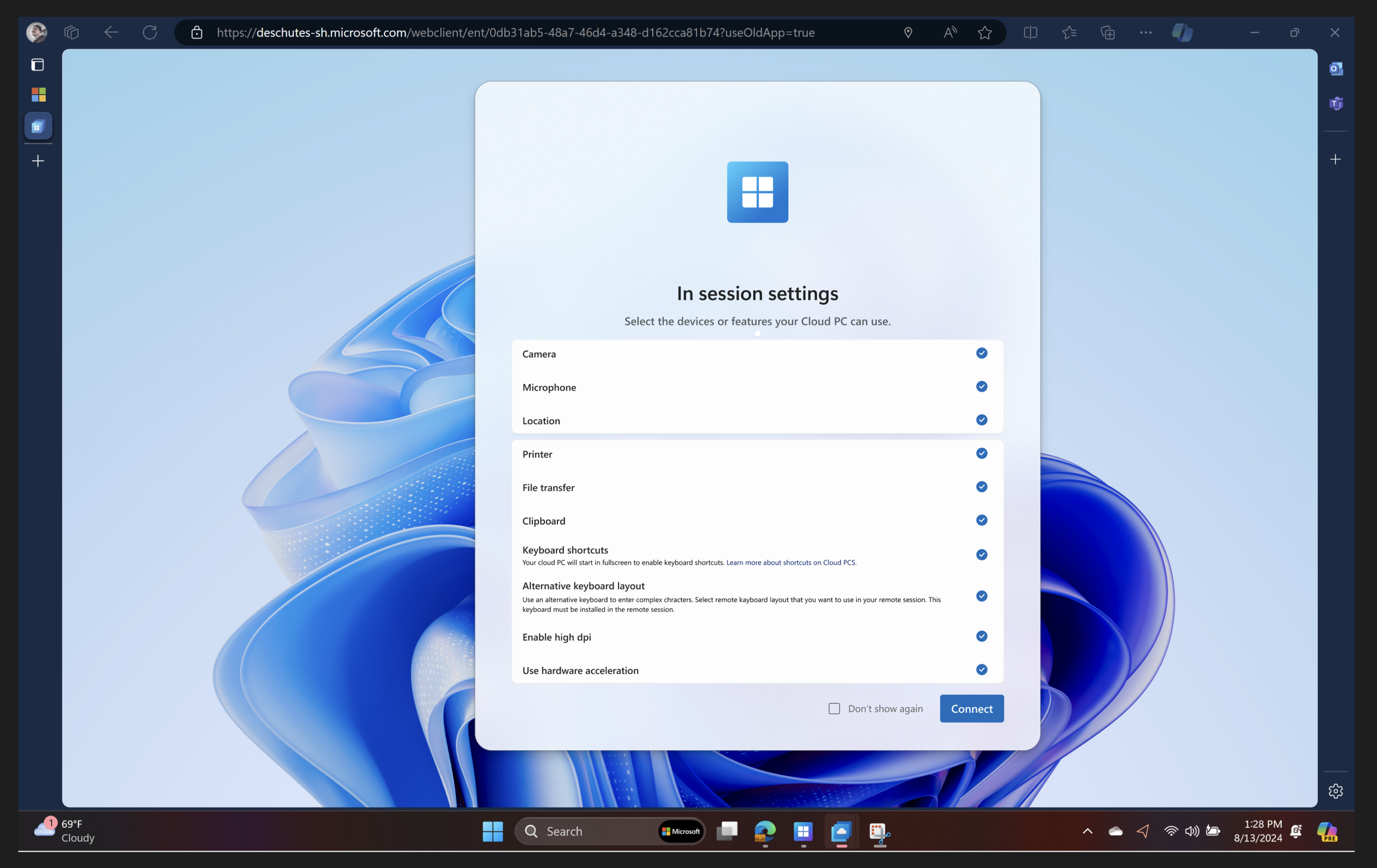The image size is (1377, 868).
Task: Open split screen view icon
Action: [x=1030, y=32]
